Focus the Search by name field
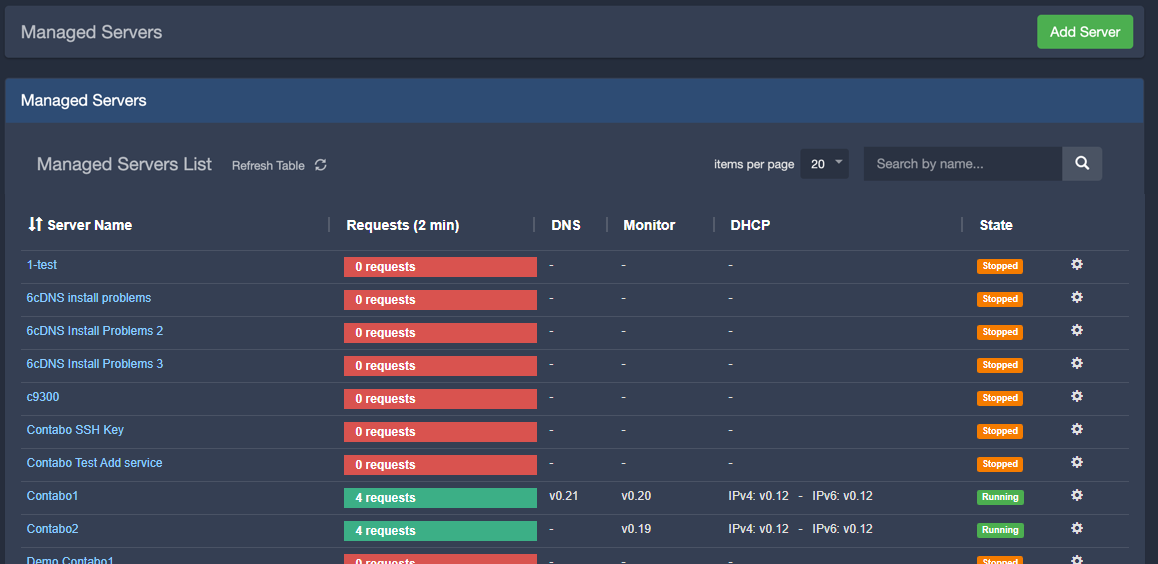The width and height of the screenshot is (1158, 564). pyautogui.click(x=962, y=164)
